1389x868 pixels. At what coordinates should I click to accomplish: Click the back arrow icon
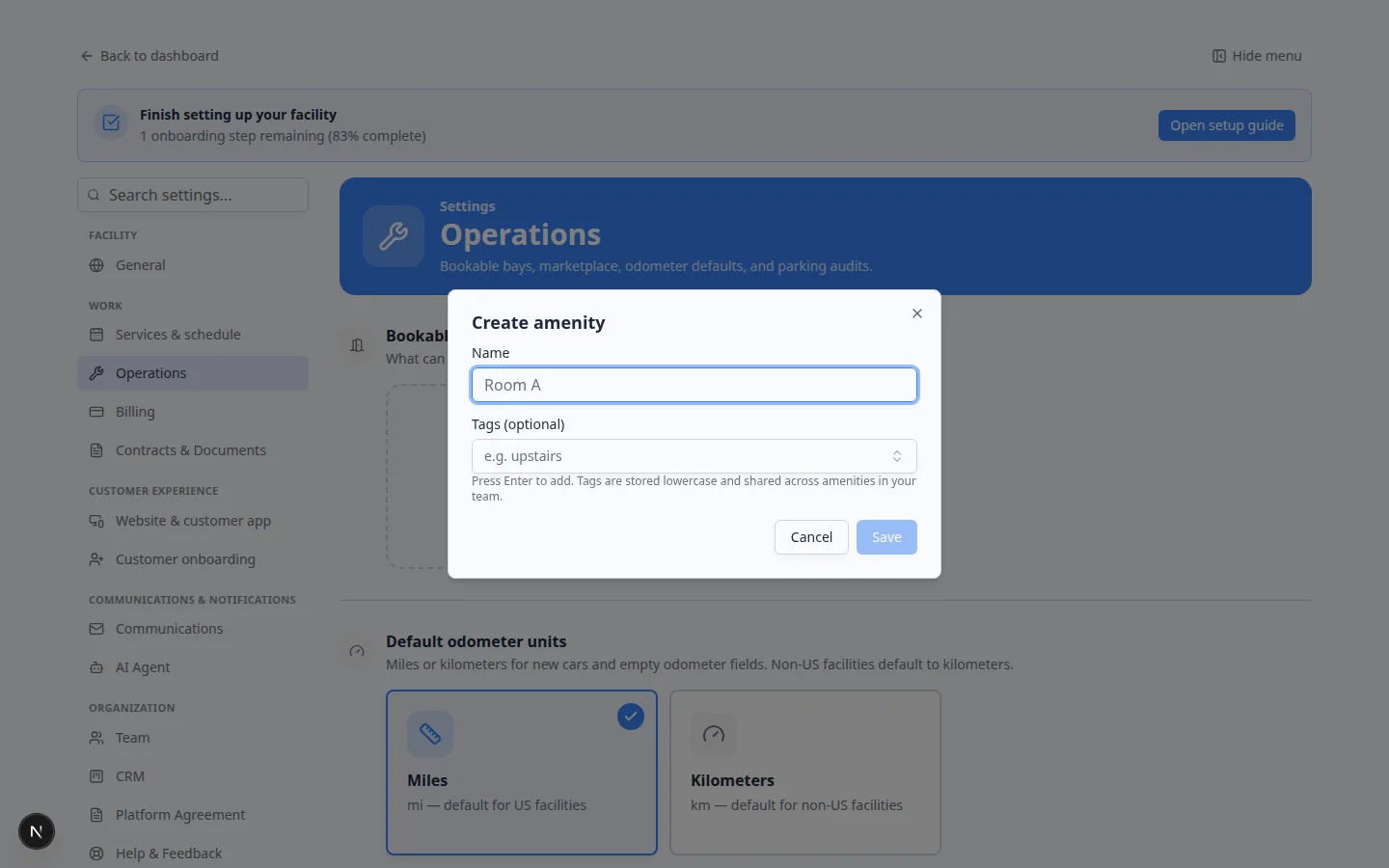87,56
